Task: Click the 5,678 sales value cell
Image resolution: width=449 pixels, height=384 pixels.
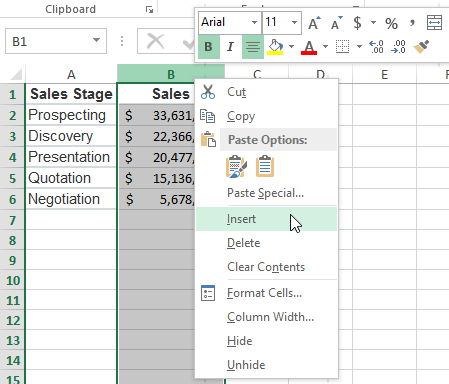Action: coord(156,199)
